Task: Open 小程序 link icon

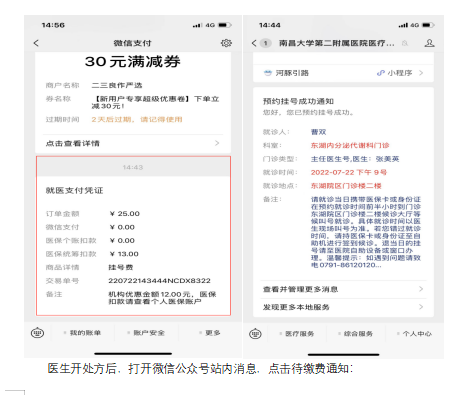Action: coord(380,73)
